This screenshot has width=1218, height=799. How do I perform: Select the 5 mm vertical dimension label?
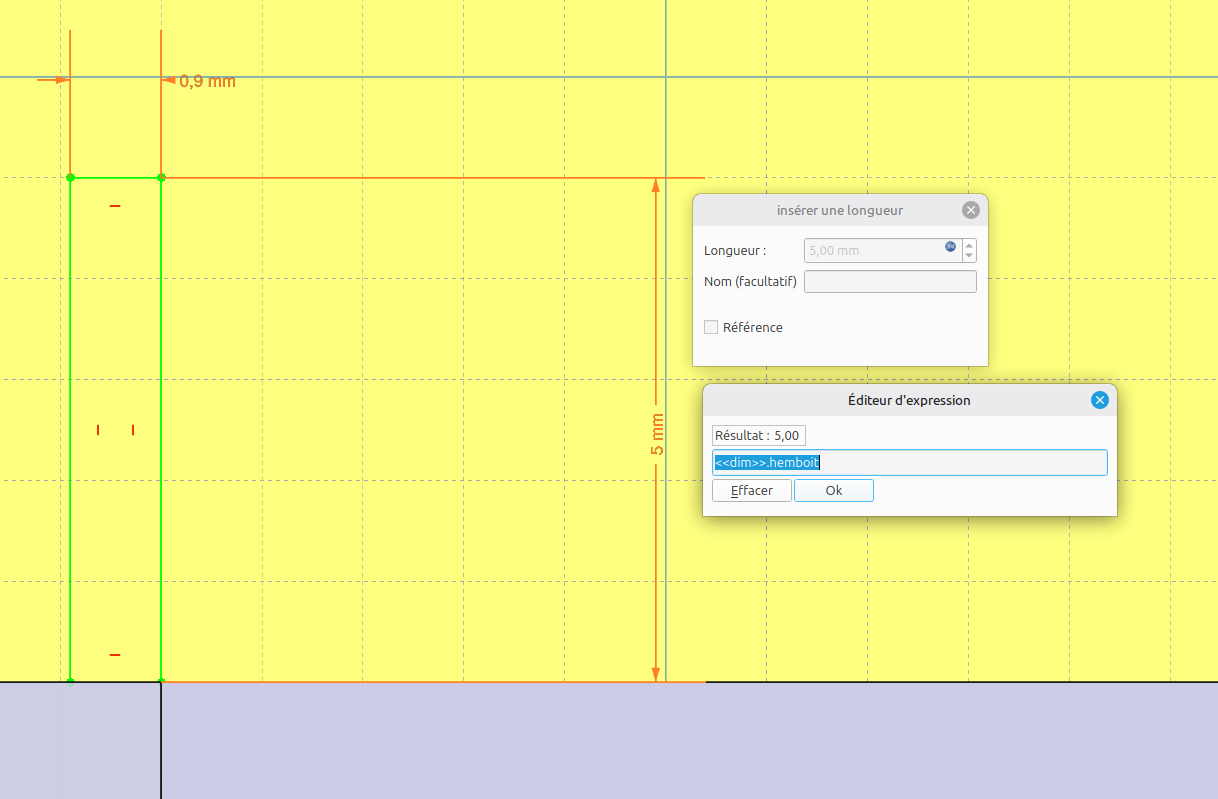[657, 435]
